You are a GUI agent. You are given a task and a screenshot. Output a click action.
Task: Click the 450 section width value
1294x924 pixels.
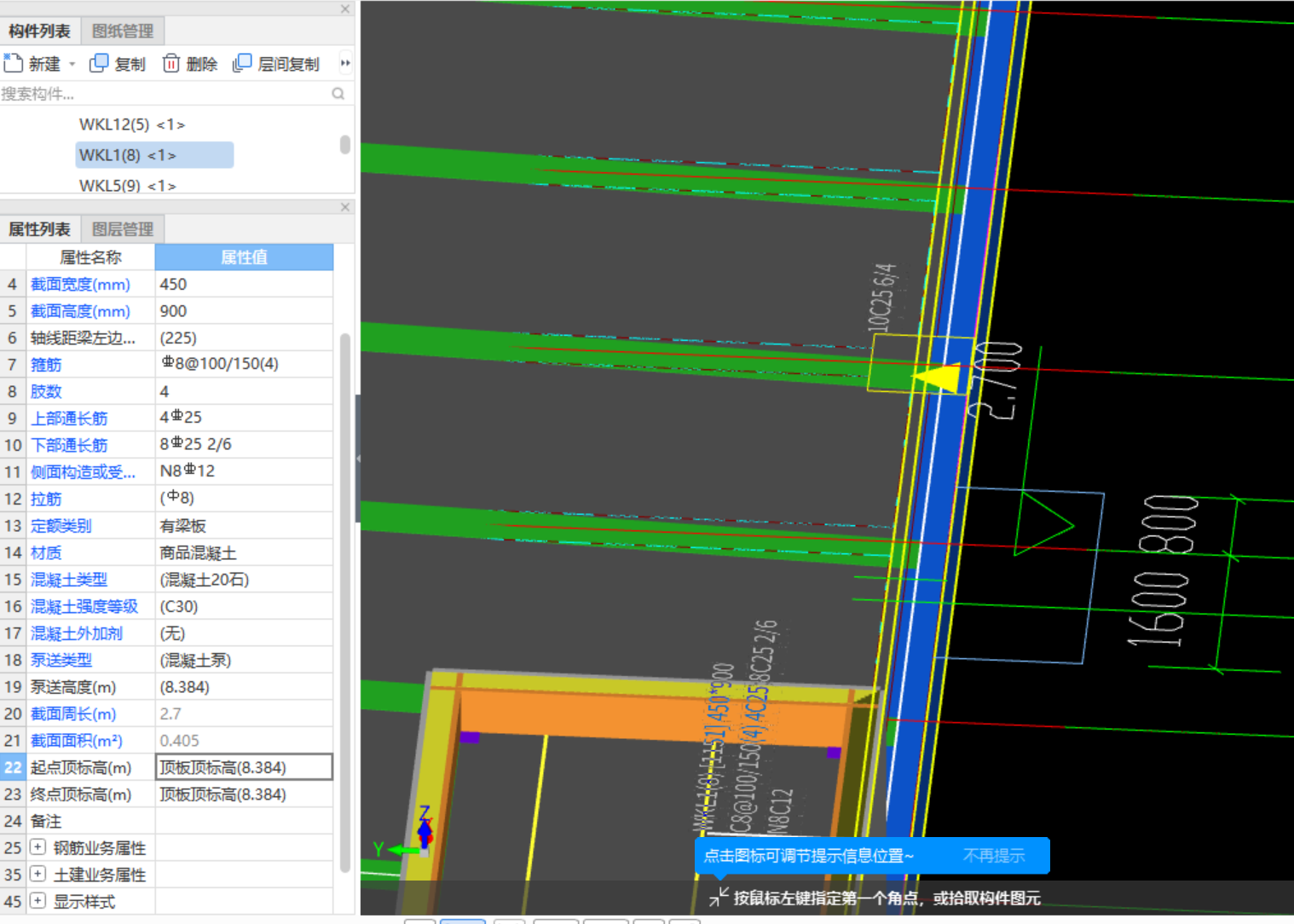(244, 285)
